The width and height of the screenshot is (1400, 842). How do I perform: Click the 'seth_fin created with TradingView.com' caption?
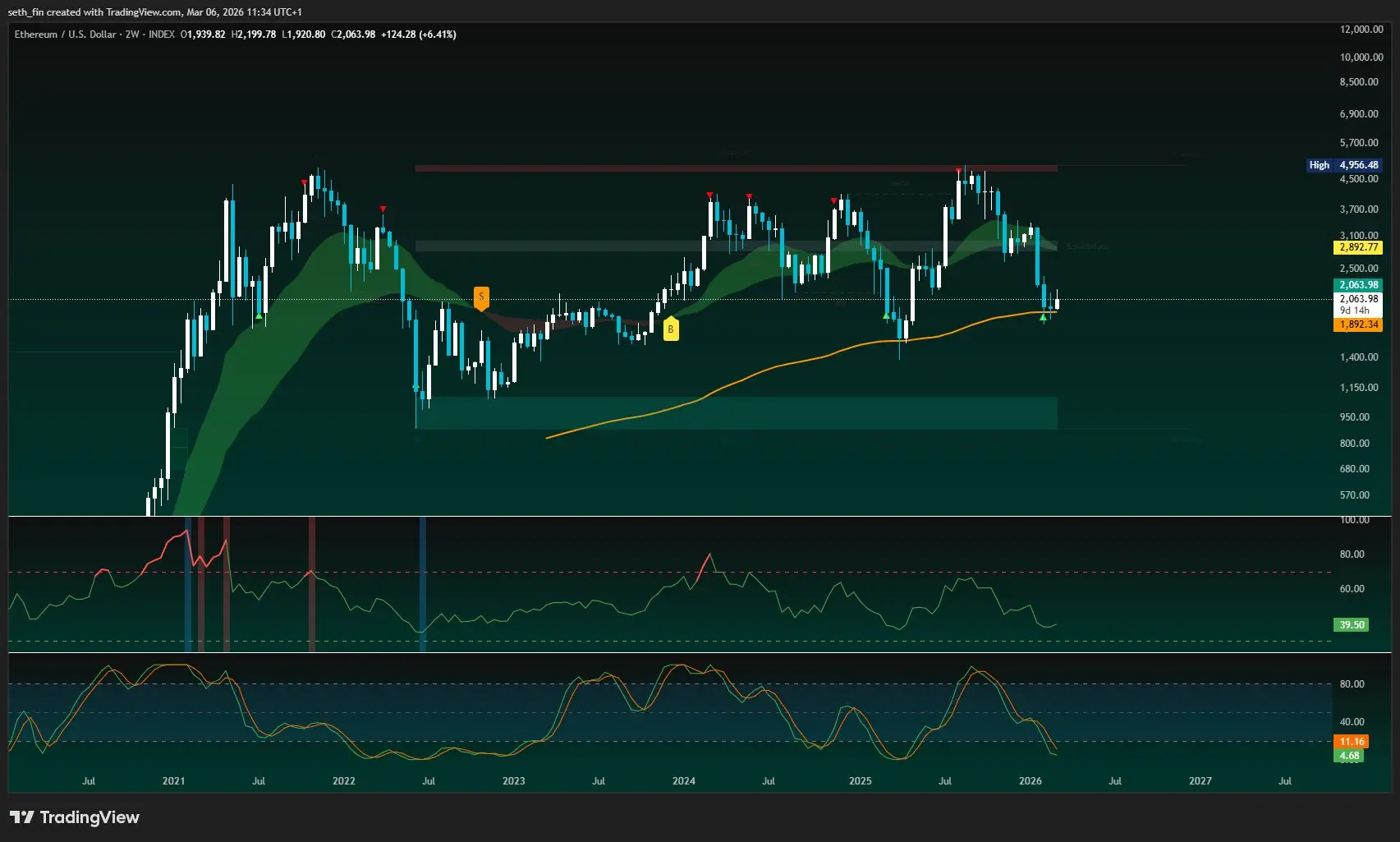pyautogui.click(x=95, y=12)
